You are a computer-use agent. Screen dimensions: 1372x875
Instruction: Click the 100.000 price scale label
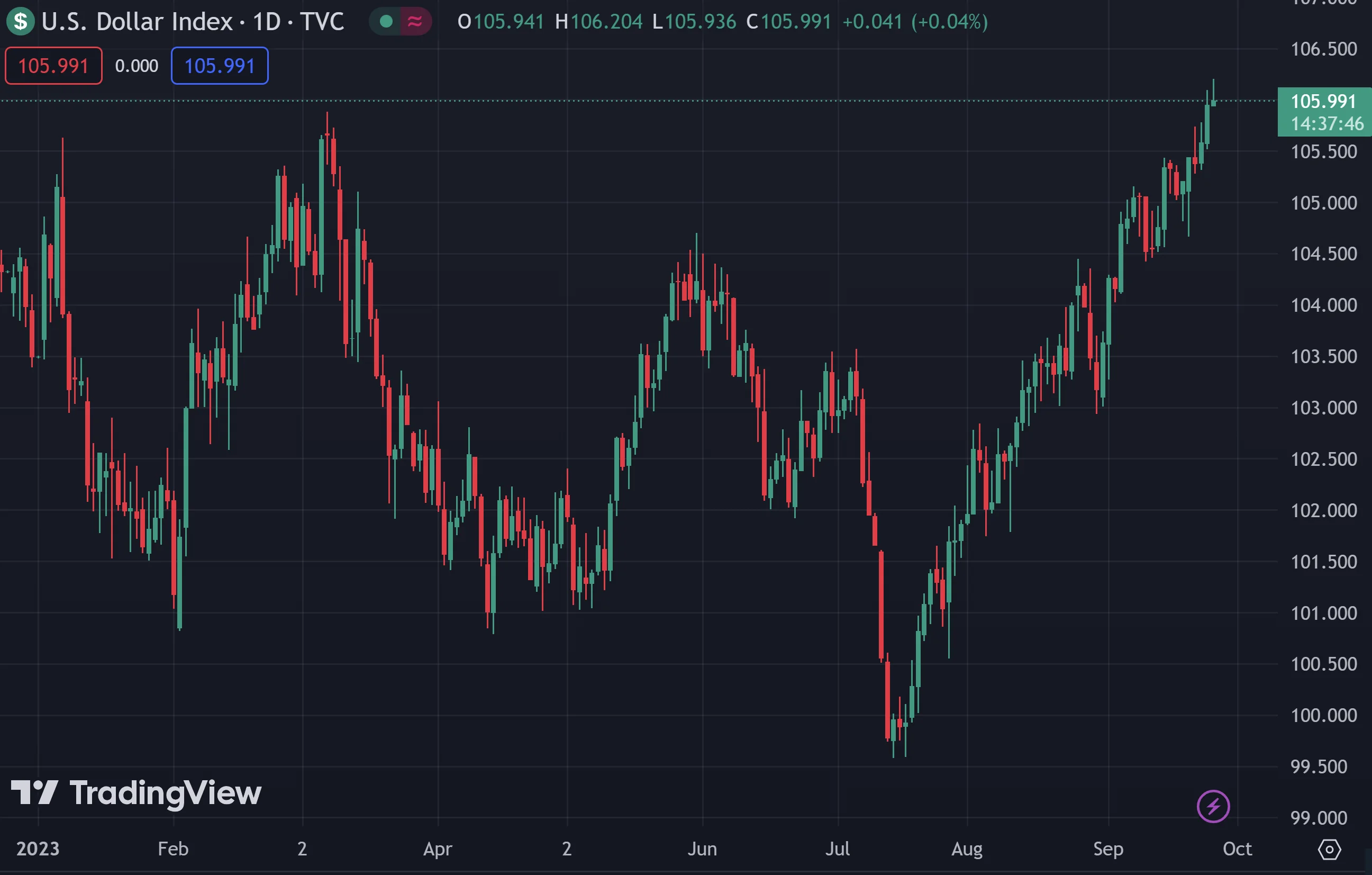1323,715
